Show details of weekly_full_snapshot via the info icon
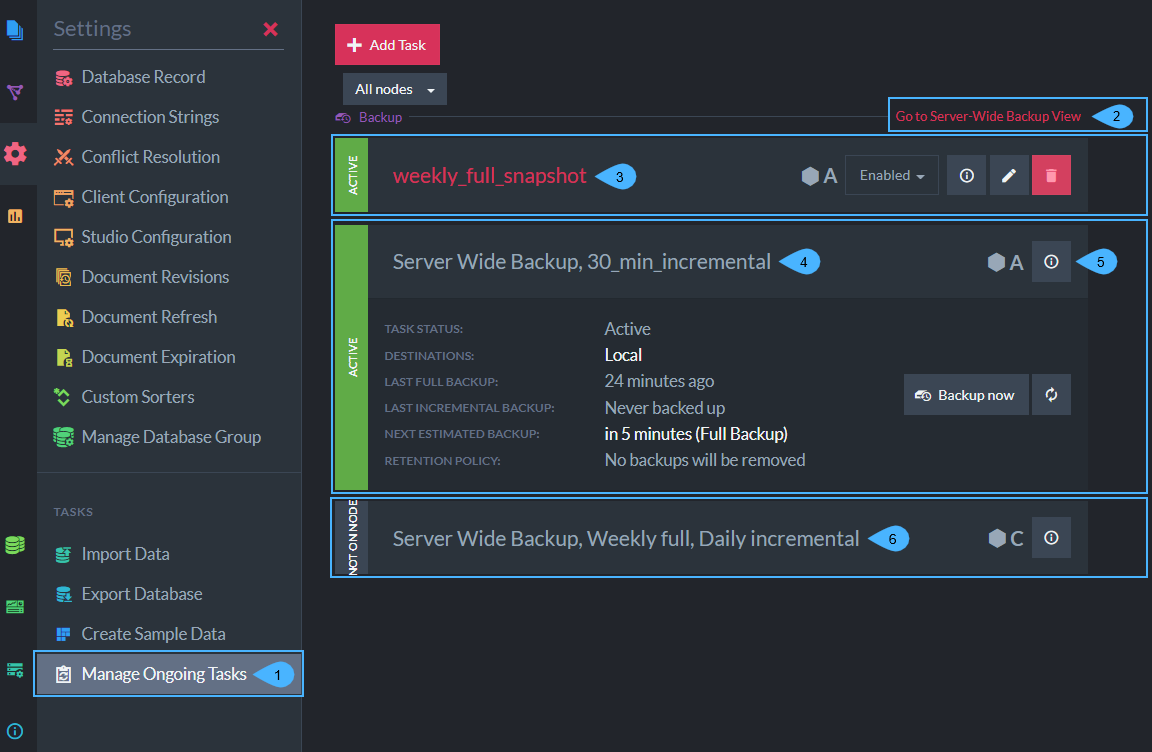1152x752 pixels. click(x=967, y=175)
